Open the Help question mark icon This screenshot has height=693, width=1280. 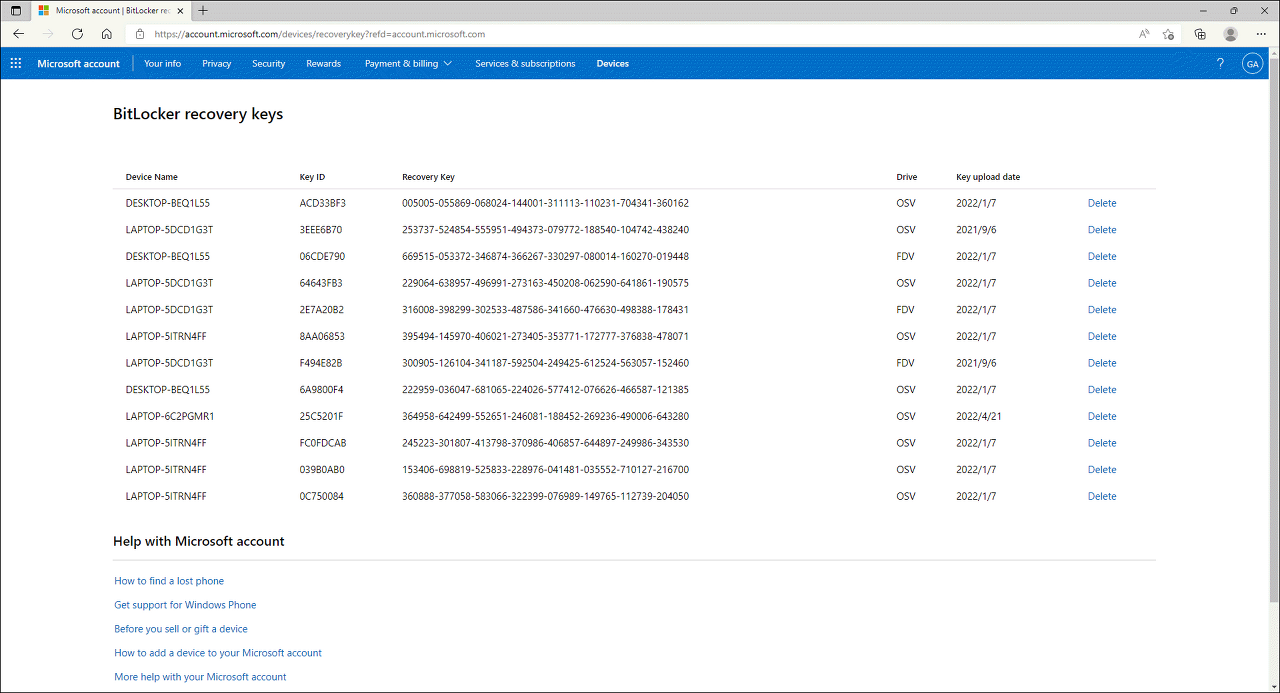(x=1220, y=63)
